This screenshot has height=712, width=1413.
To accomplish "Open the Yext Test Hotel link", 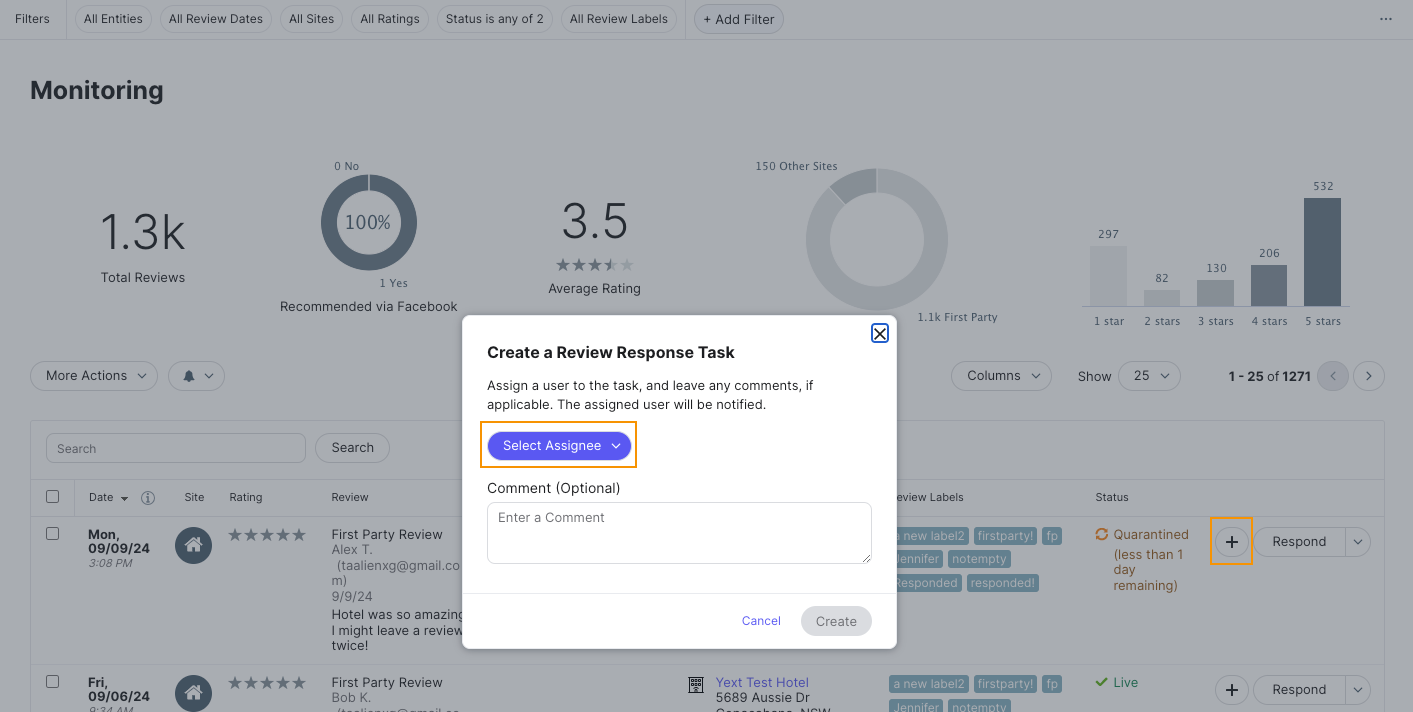I will 762,681.
